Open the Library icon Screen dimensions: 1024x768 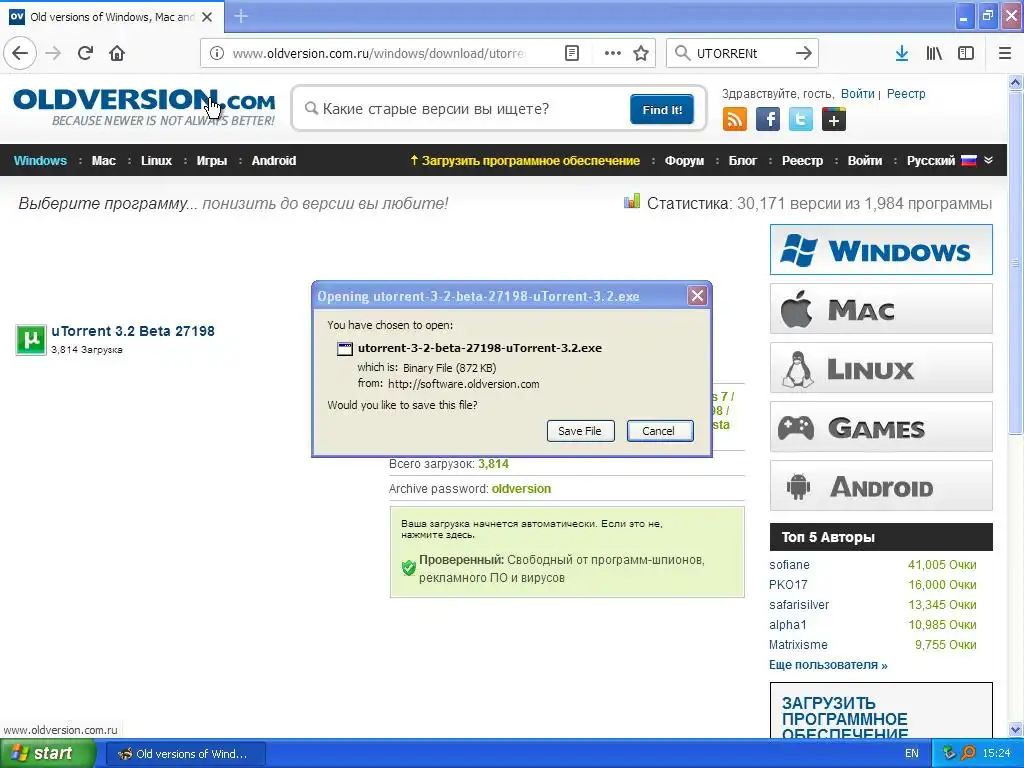[x=934, y=53]
